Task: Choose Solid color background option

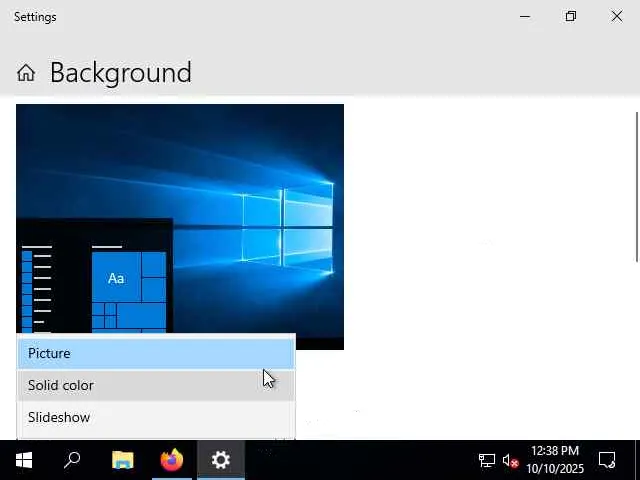Action: (156, 385)
